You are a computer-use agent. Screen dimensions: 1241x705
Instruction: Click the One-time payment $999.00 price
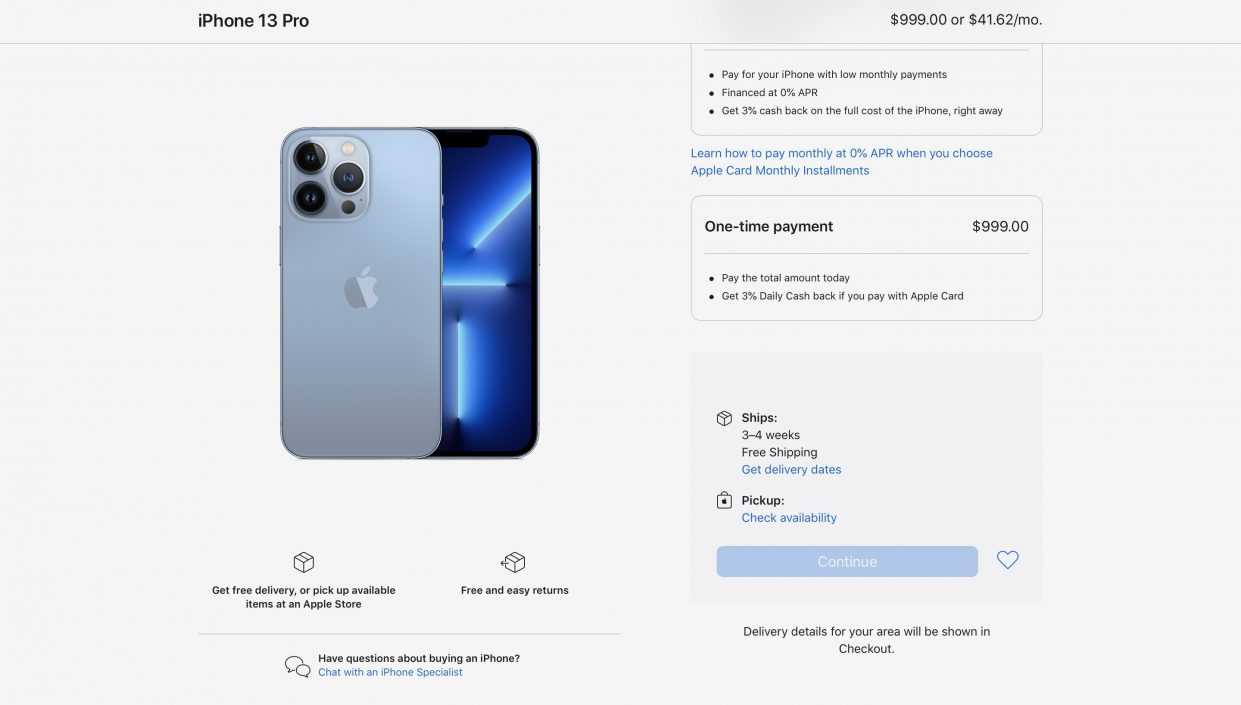(x=1000, y=227)
